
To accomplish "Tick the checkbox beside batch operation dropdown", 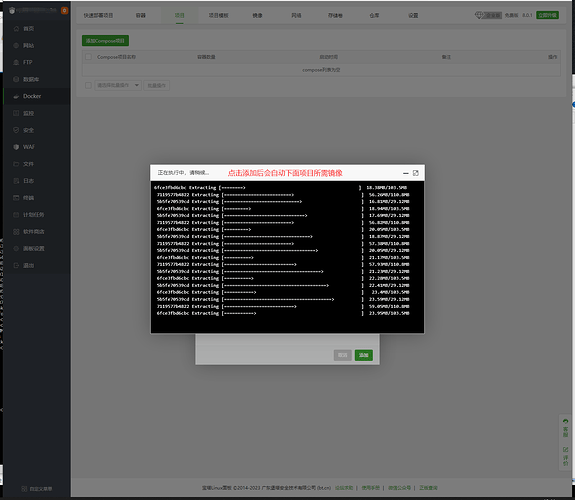I will [88, 85].
